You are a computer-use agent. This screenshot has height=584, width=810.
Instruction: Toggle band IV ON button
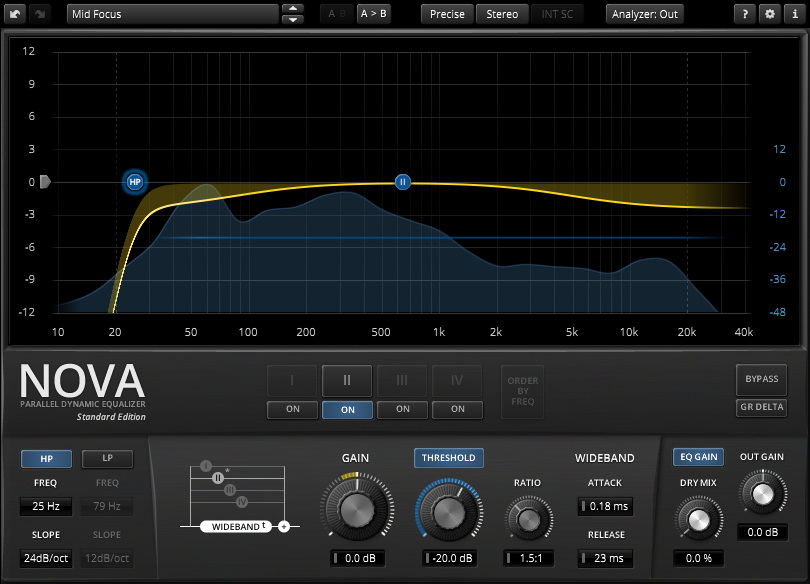click(x=458, y=409)
